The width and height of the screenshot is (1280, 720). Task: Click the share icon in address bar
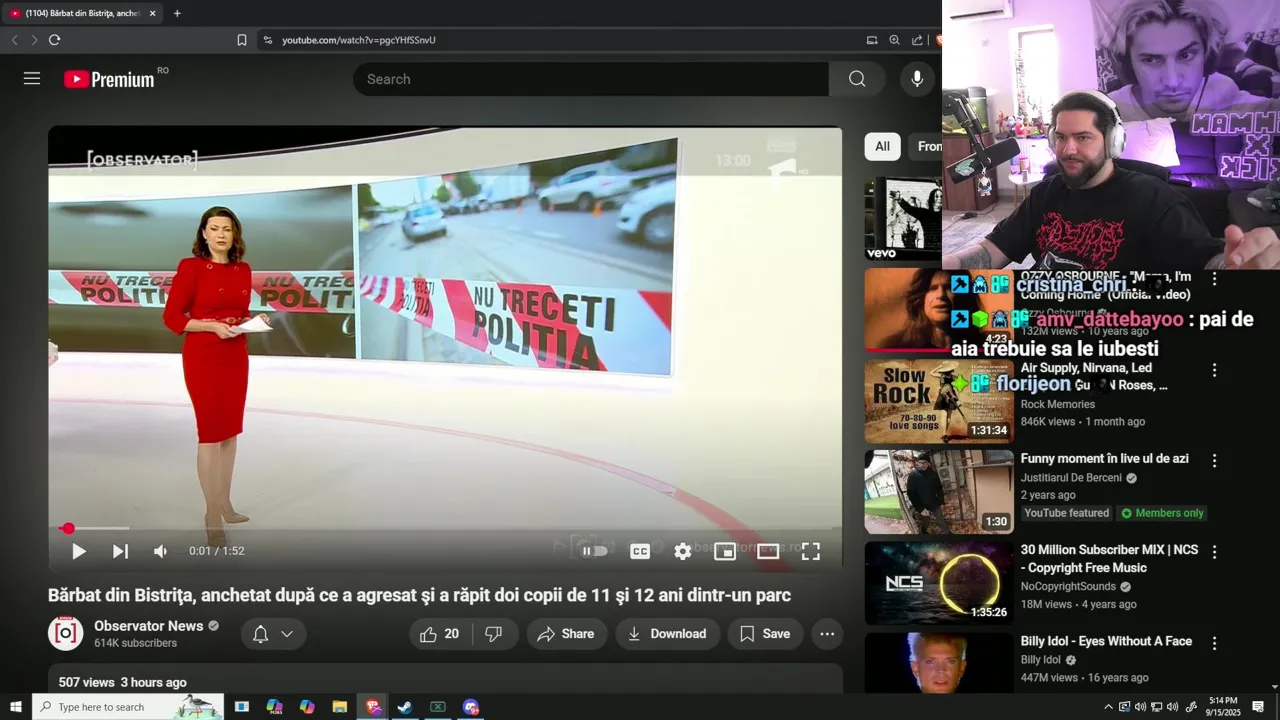(x=917, y=40)
